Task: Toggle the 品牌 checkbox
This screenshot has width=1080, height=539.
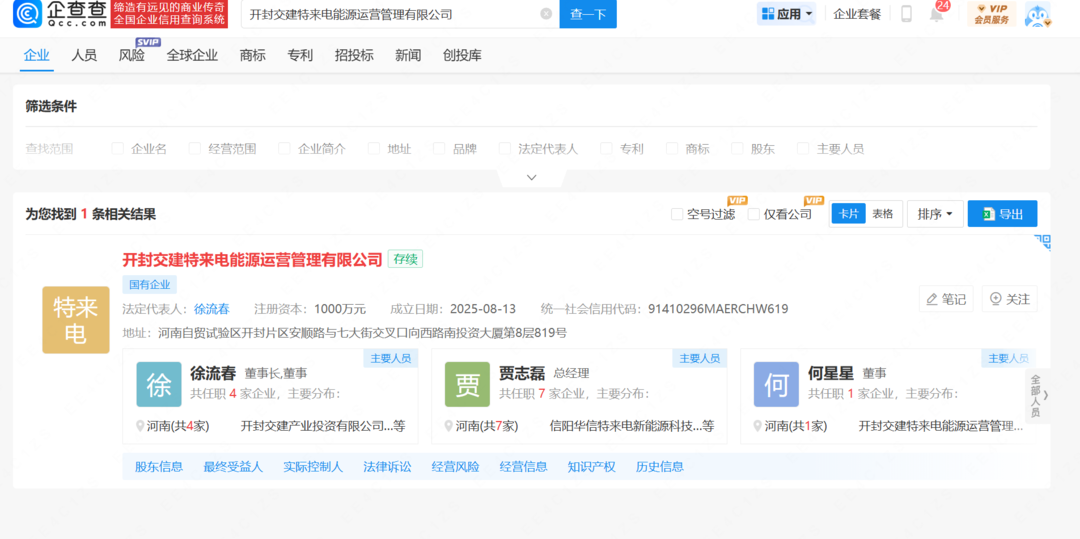Action: 439,148
